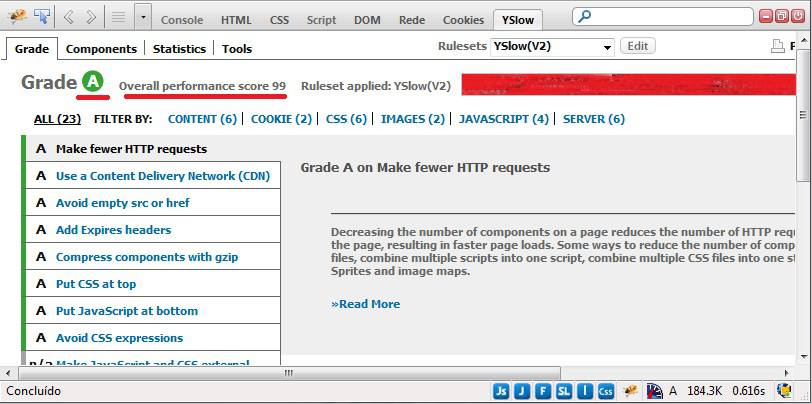The height and width of the screenshot is (404, 812).
Task: Click the F status bar icon
Action: tap(543, 391)
